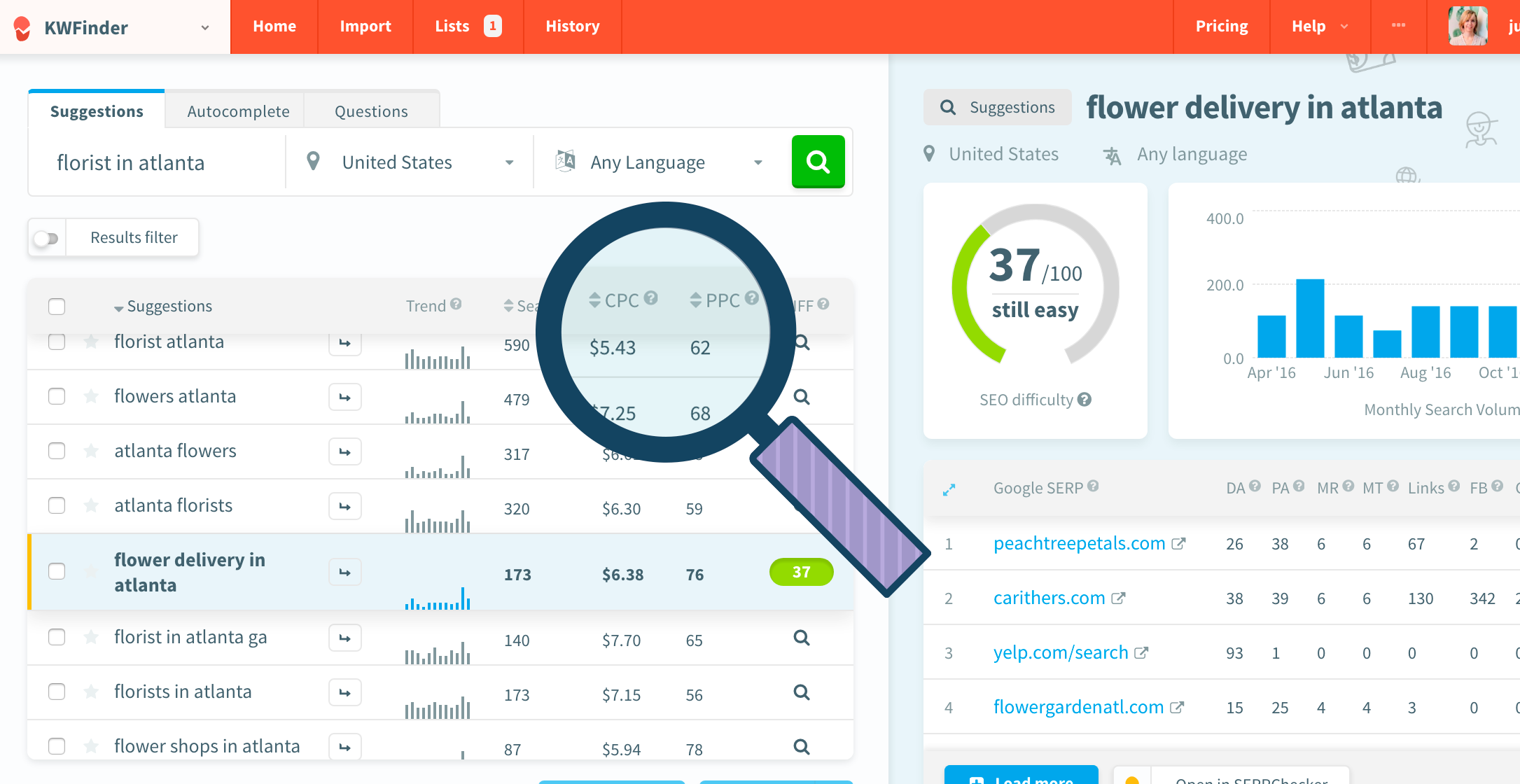The image size is (1520, 784).
Task: Click the Google SERP help icon
Action: pyautogui.click(x=1093, y=486)
